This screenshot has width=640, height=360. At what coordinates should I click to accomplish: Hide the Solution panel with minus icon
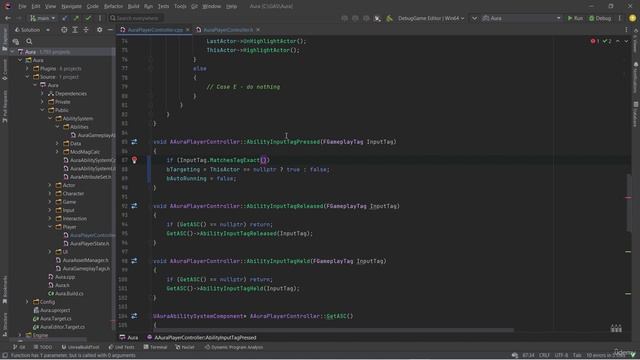click(110, 30)
